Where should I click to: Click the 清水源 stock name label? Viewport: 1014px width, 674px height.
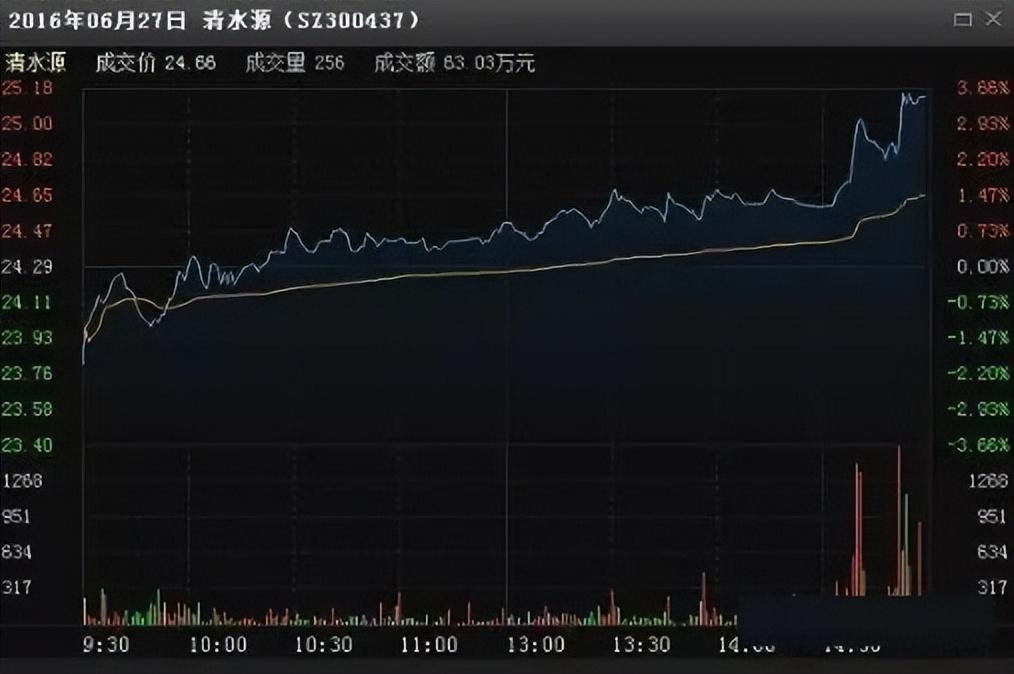(x=36, y=63)
